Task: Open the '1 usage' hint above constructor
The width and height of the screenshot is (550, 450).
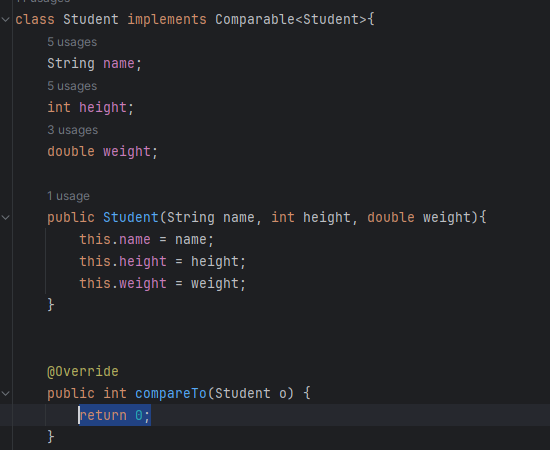Action: pyautogui.click(x=68, y=196)
